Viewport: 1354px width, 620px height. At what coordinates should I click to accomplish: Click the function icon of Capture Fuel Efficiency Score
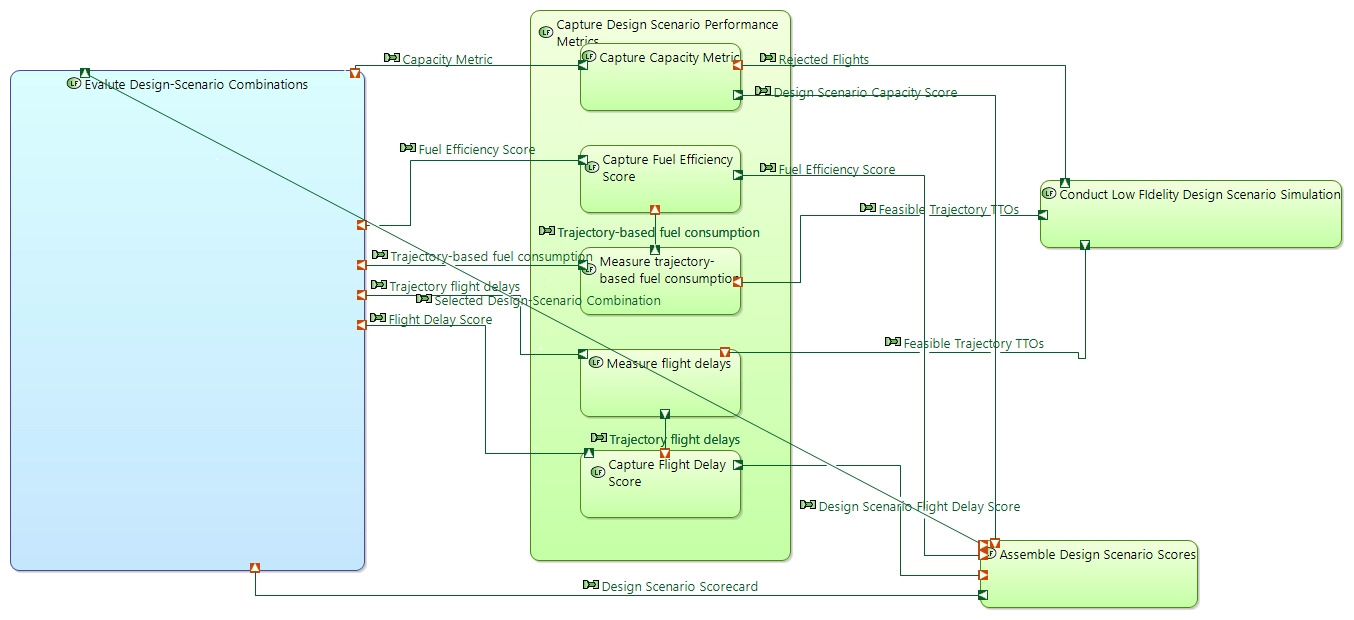[x=591, y=167]
